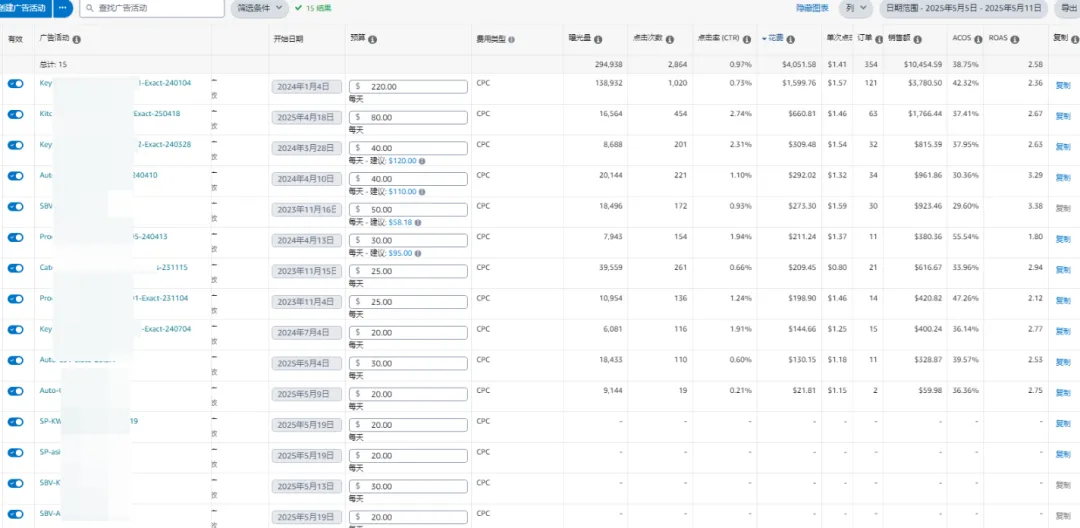This screenshot has width=1080, height=528.
Task: Edit the 80.00 budget field
Action: (x=408, y=118)
